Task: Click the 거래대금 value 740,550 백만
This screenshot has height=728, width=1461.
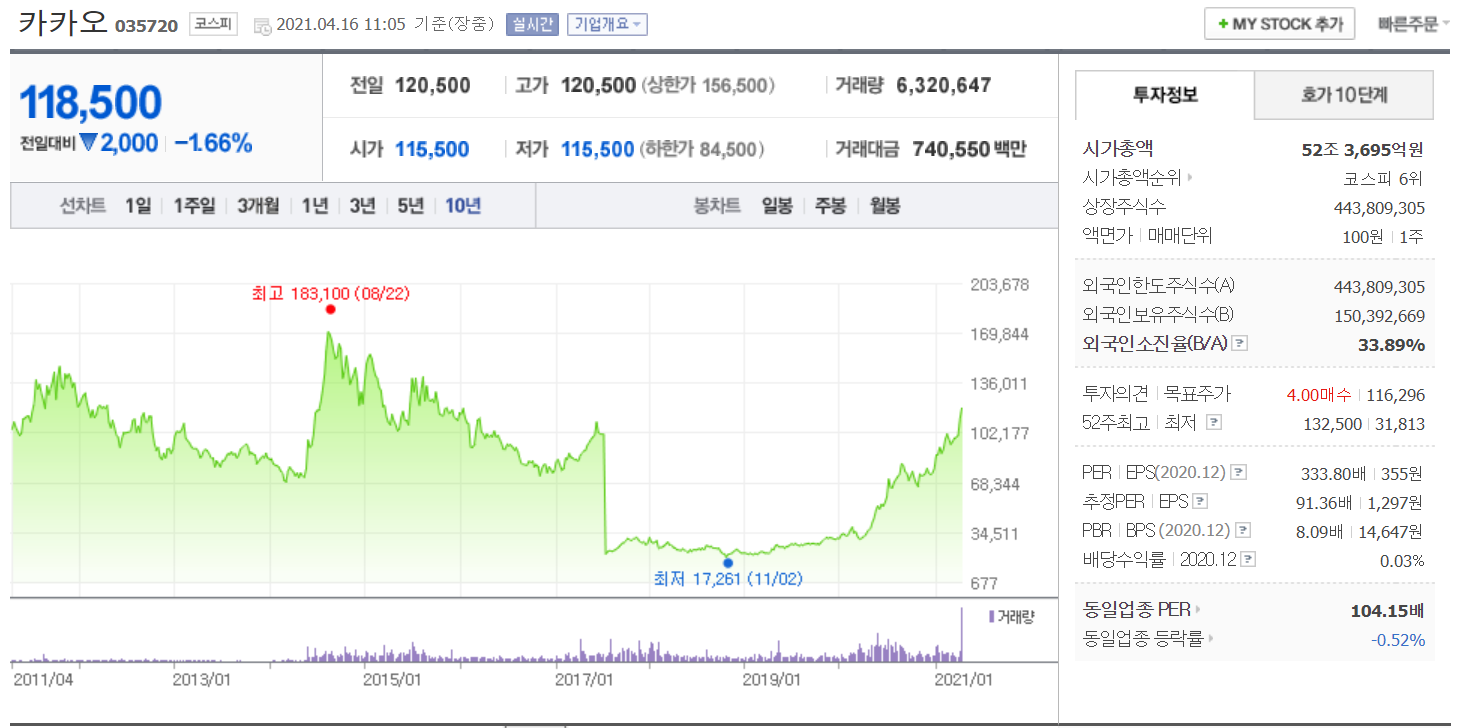Action: pyautogui.click(x=969, y=150)
